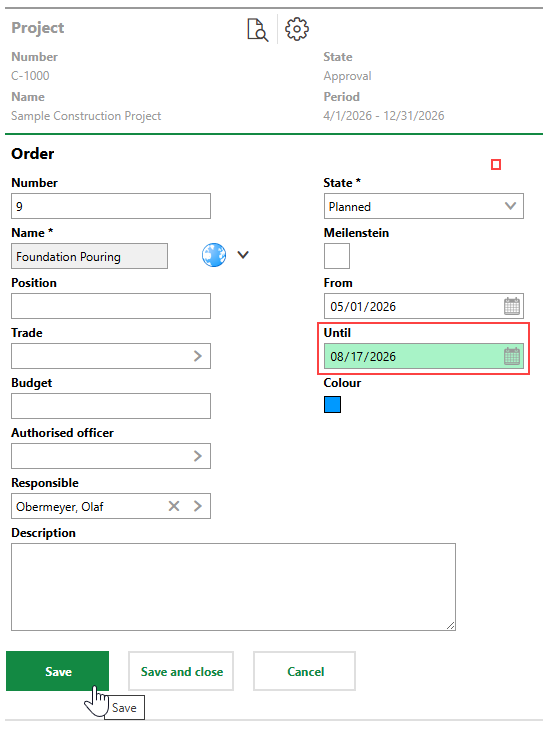Open the Responsible selection arrow
543x729 pixels.
pos(198,506)
